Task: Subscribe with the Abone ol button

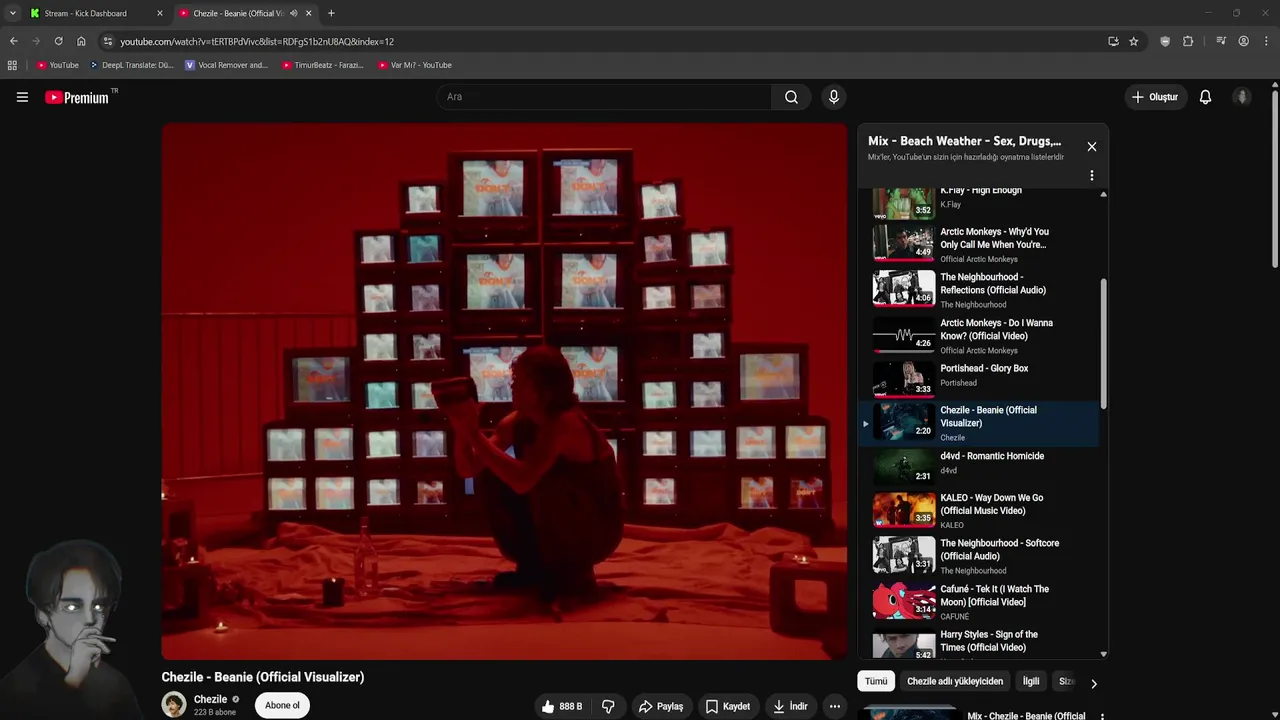Action: coord(282,705)
